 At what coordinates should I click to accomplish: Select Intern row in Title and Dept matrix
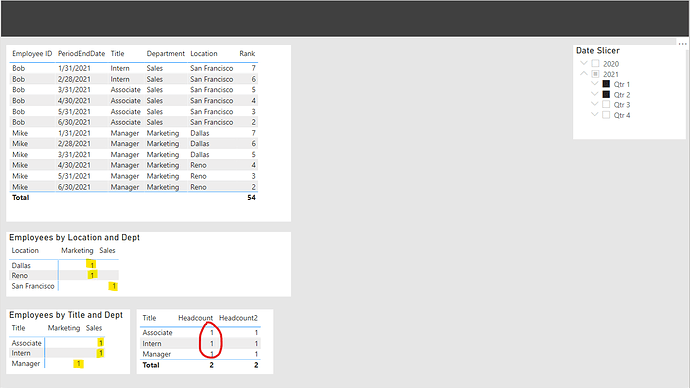57,353
